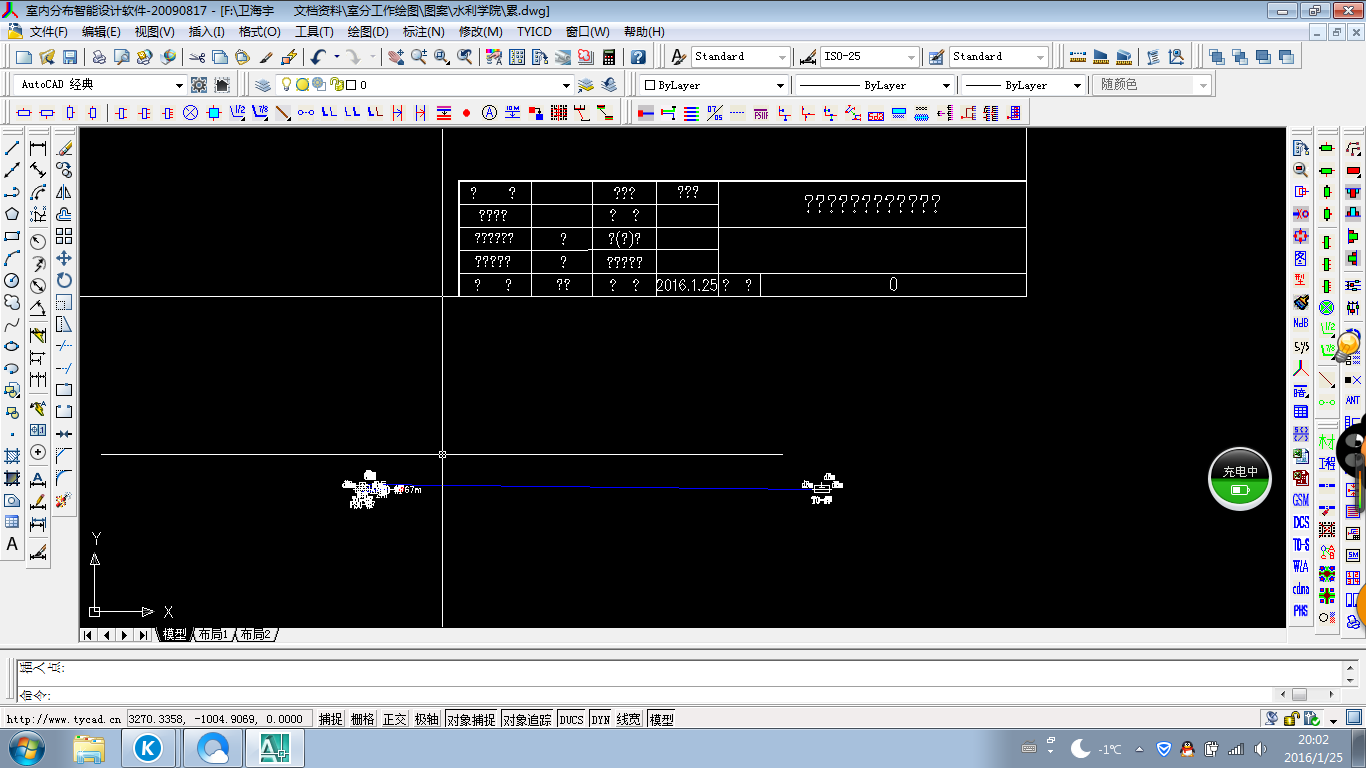Toggle DUCS in status bar

pyautogui.click(x=571, y=719)
